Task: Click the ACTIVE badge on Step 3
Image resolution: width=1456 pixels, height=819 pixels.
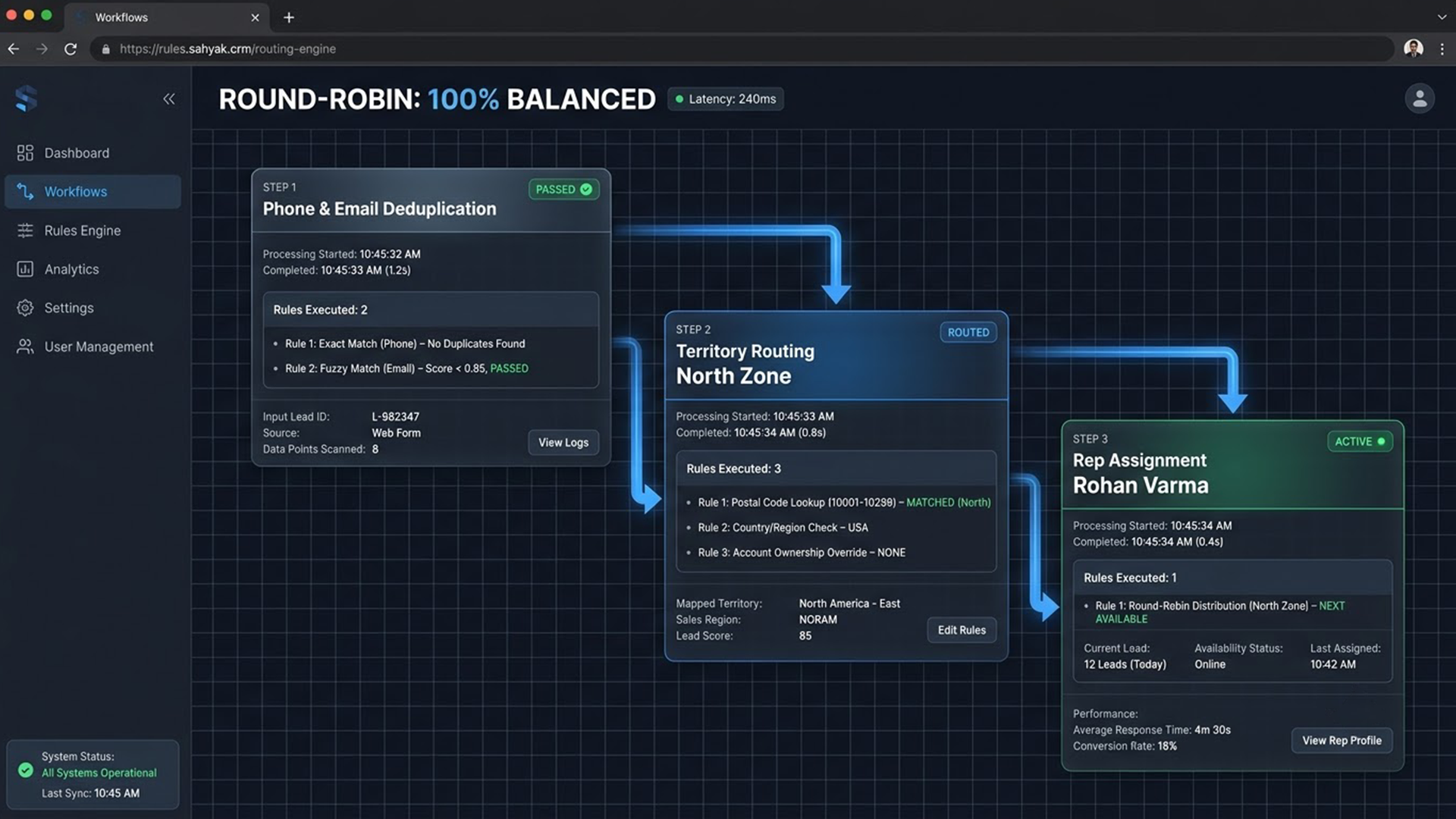Action: click(x=1360, y=441)
